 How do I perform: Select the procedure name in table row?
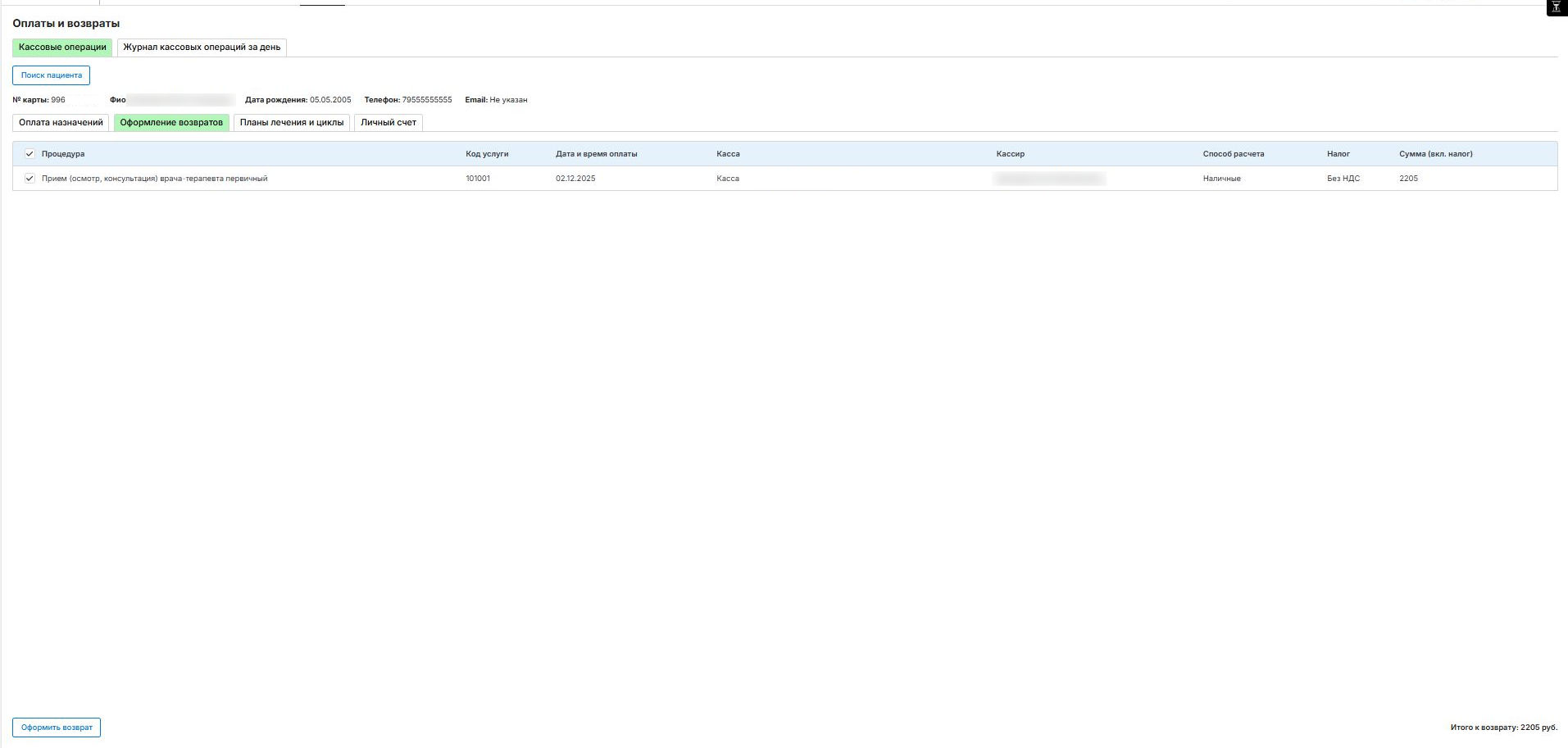(154, 179)
